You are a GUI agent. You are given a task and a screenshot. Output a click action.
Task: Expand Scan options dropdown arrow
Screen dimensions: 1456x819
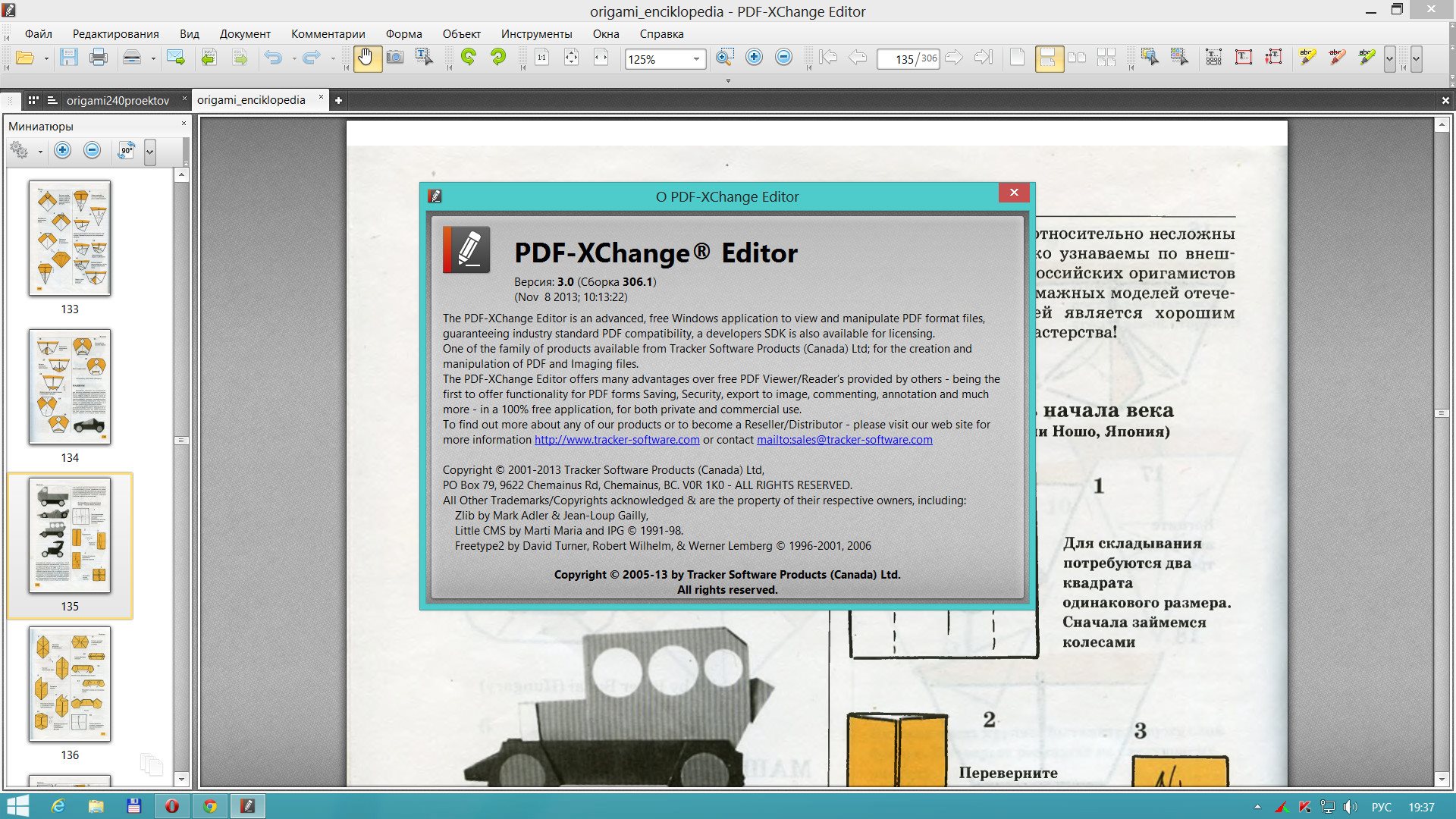coord(153,59)
